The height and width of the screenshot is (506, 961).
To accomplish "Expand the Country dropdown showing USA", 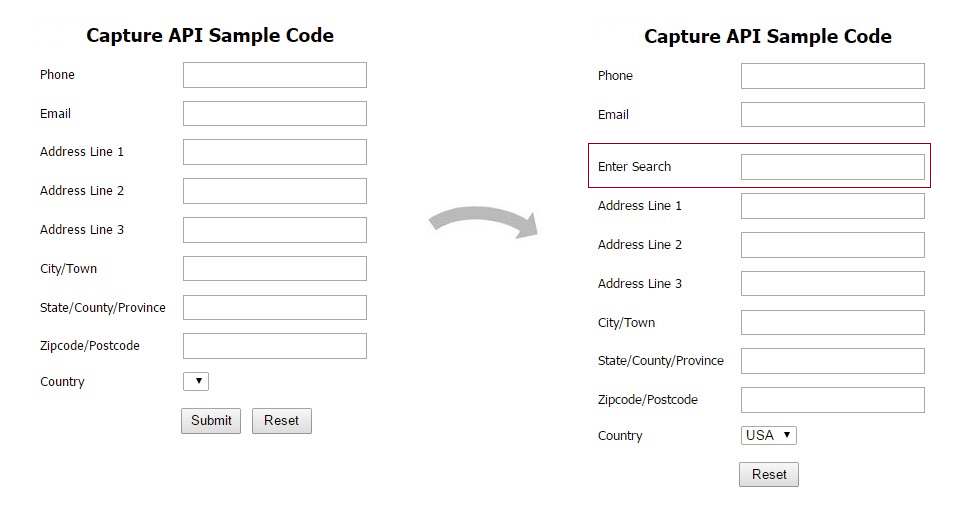I will (769, 435).
